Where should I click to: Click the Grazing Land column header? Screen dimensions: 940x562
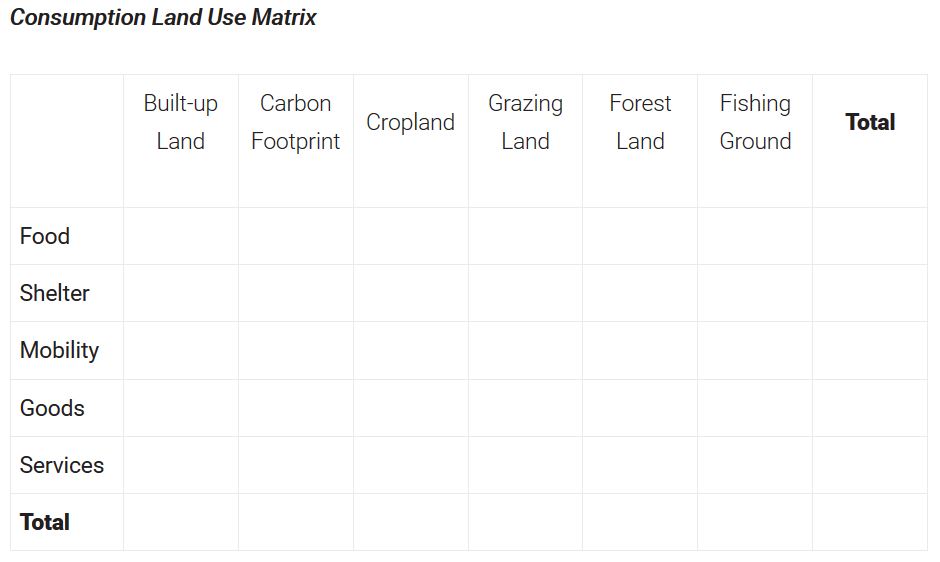point(525,122)
